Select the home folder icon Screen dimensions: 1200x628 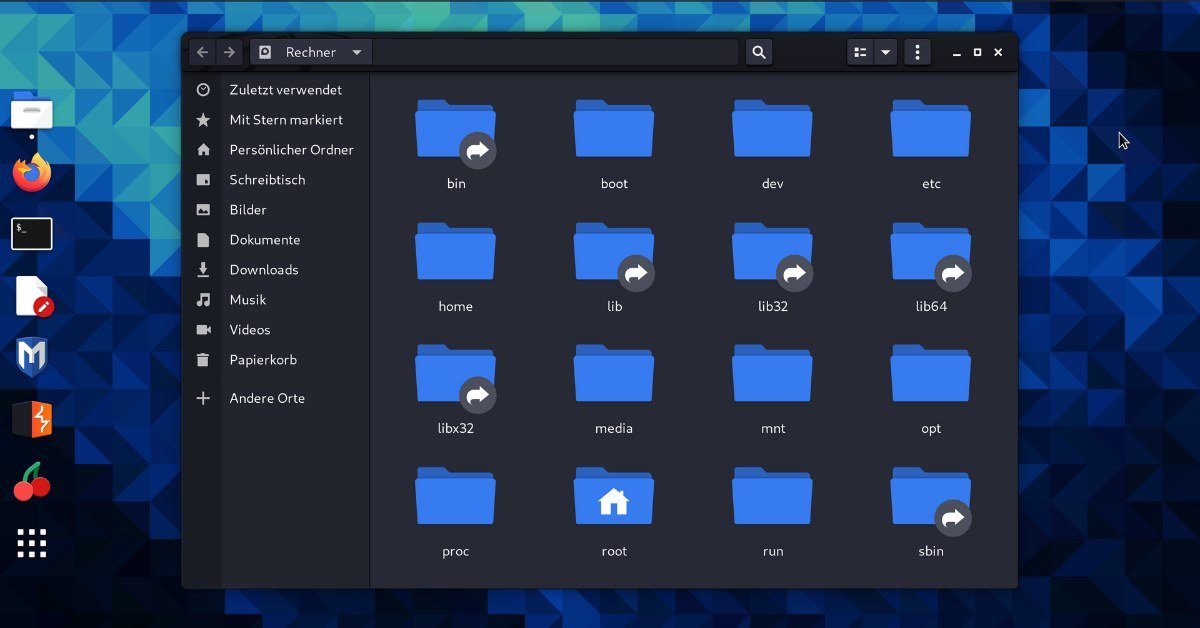tap(455, 252)
